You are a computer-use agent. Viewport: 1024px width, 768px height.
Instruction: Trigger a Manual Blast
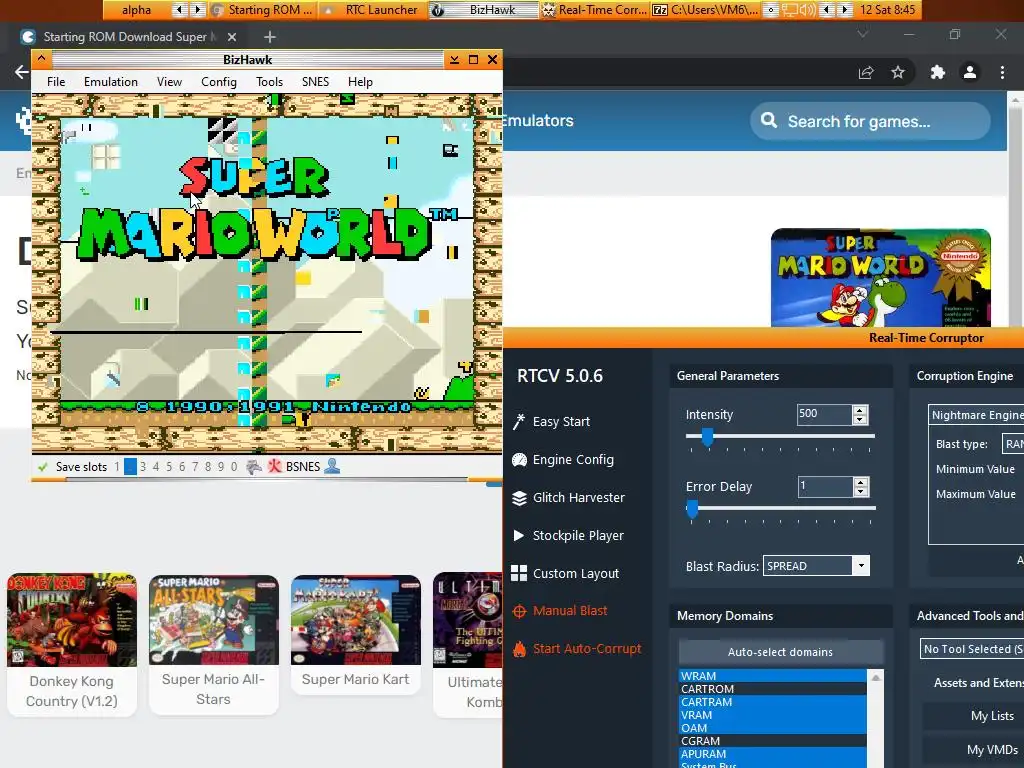point(561,611)
